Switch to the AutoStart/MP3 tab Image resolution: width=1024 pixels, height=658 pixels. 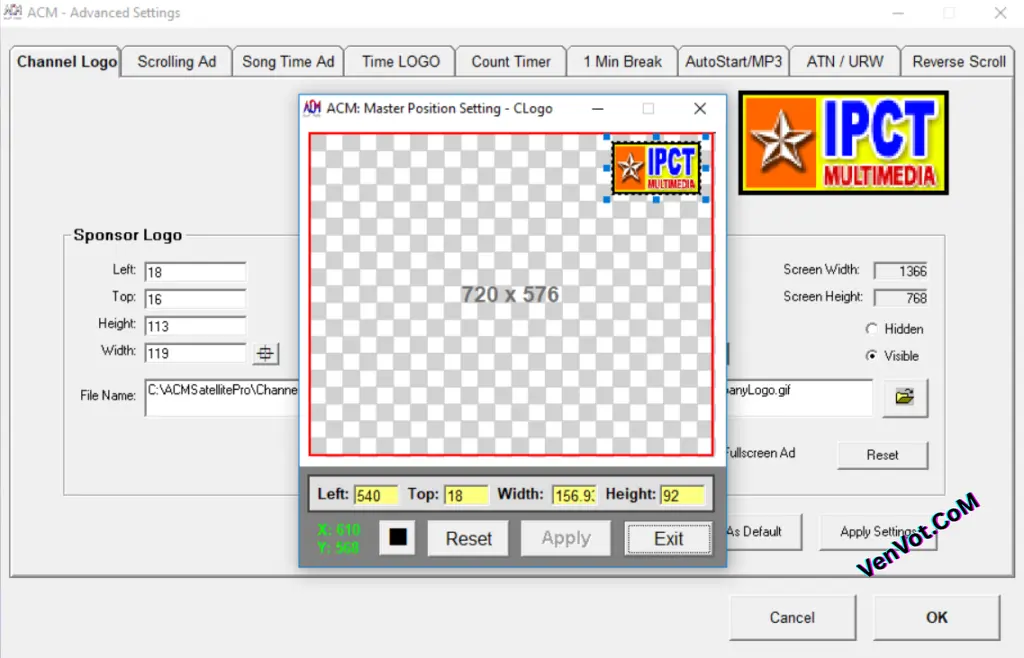tap(734, 61)
